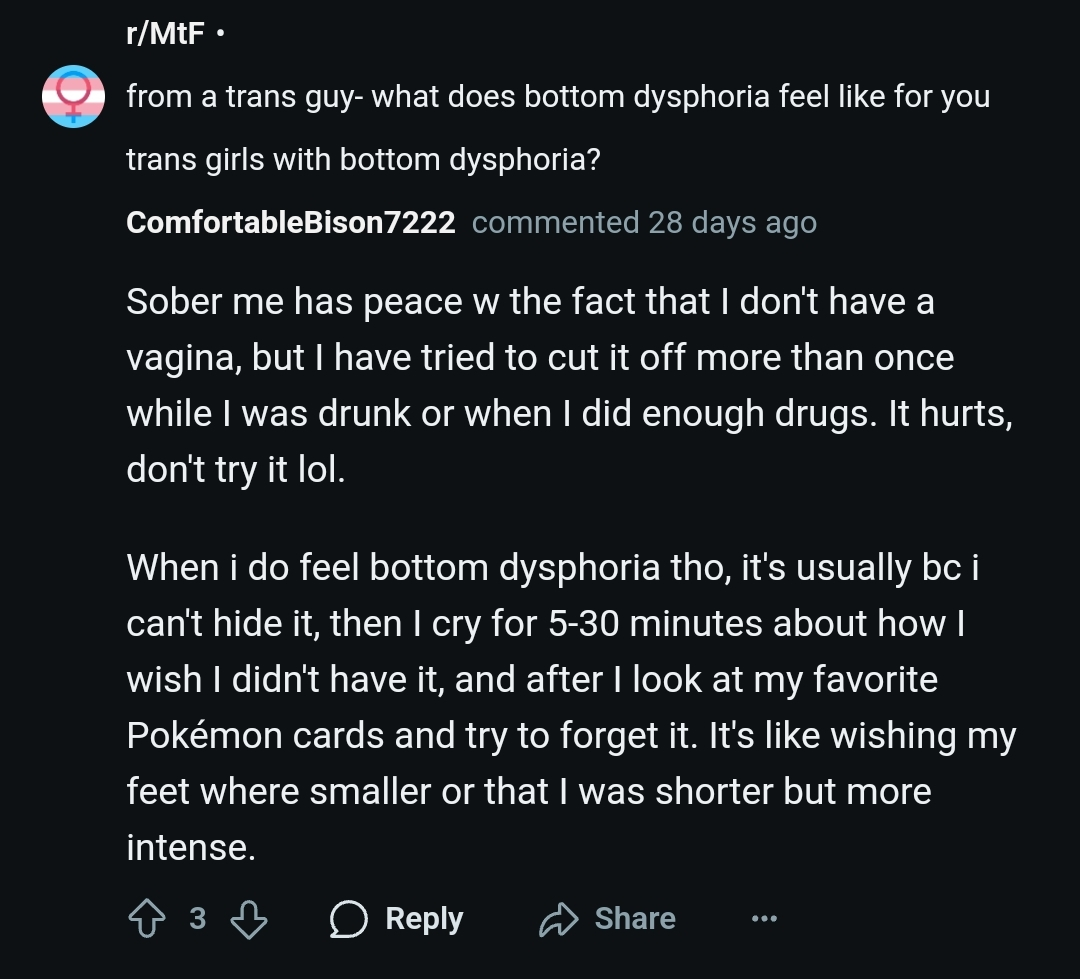Open the r/MtF subreddit avatar

[x=74, y=96]
